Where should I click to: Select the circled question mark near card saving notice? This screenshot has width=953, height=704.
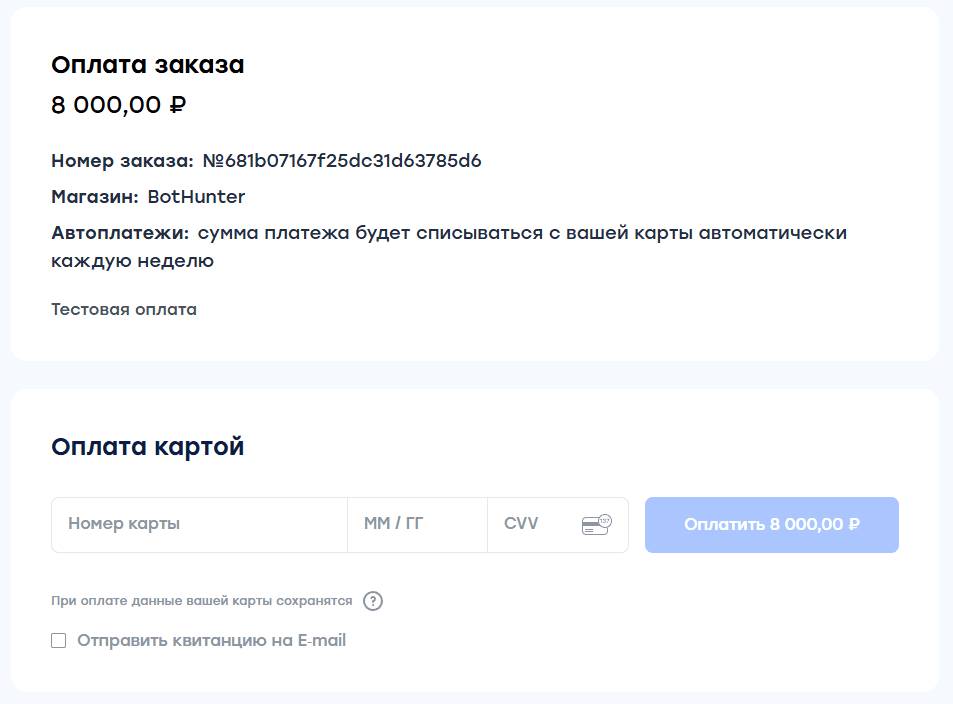373,601
